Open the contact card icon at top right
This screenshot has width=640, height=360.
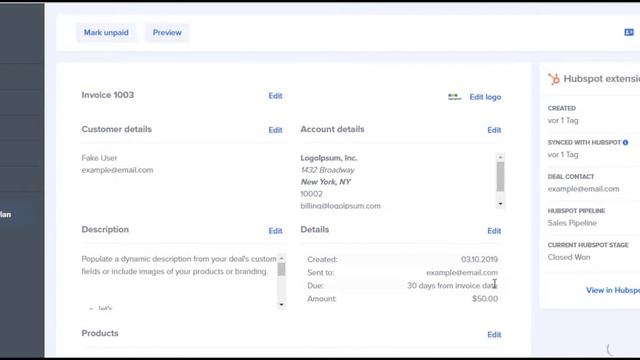629,32
